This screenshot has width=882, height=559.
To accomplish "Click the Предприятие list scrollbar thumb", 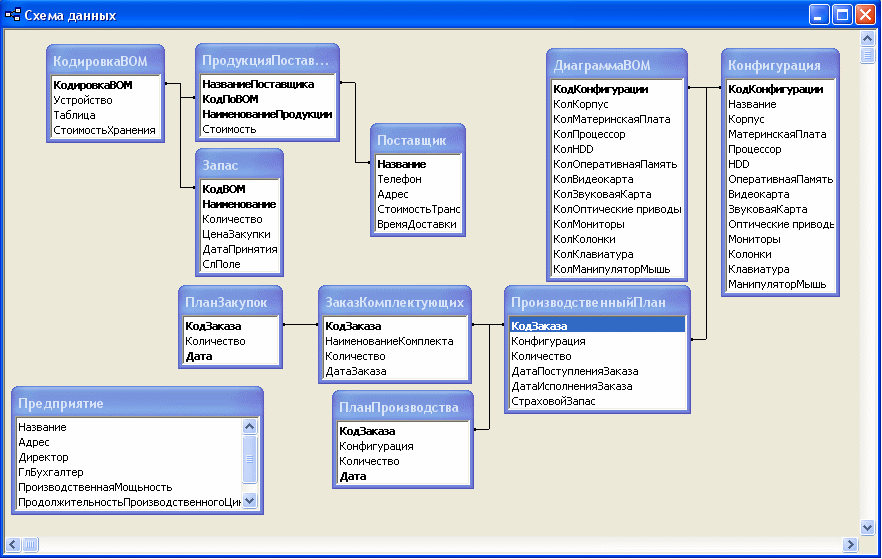I will tap(250, 459).
